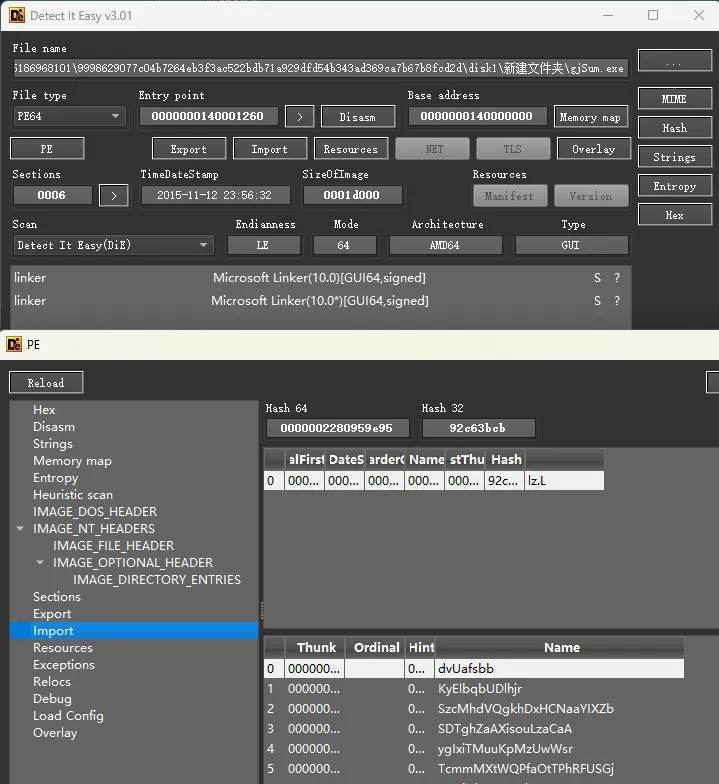
Task: Click the PE button under File type
Action: point(47,149)
